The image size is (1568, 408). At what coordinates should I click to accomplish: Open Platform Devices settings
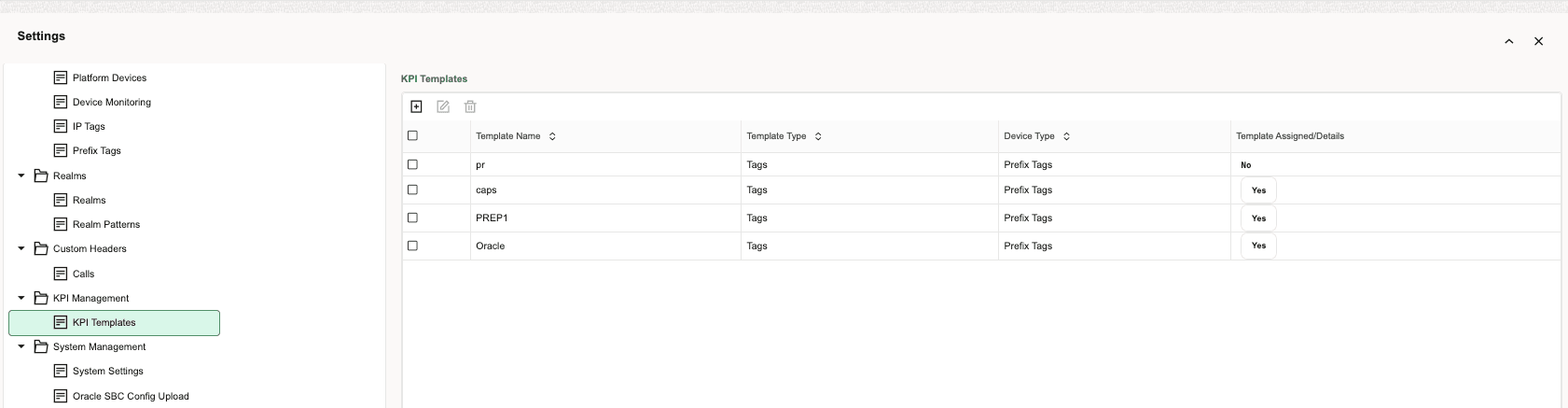pyautogui.click(x=109, y=77)
